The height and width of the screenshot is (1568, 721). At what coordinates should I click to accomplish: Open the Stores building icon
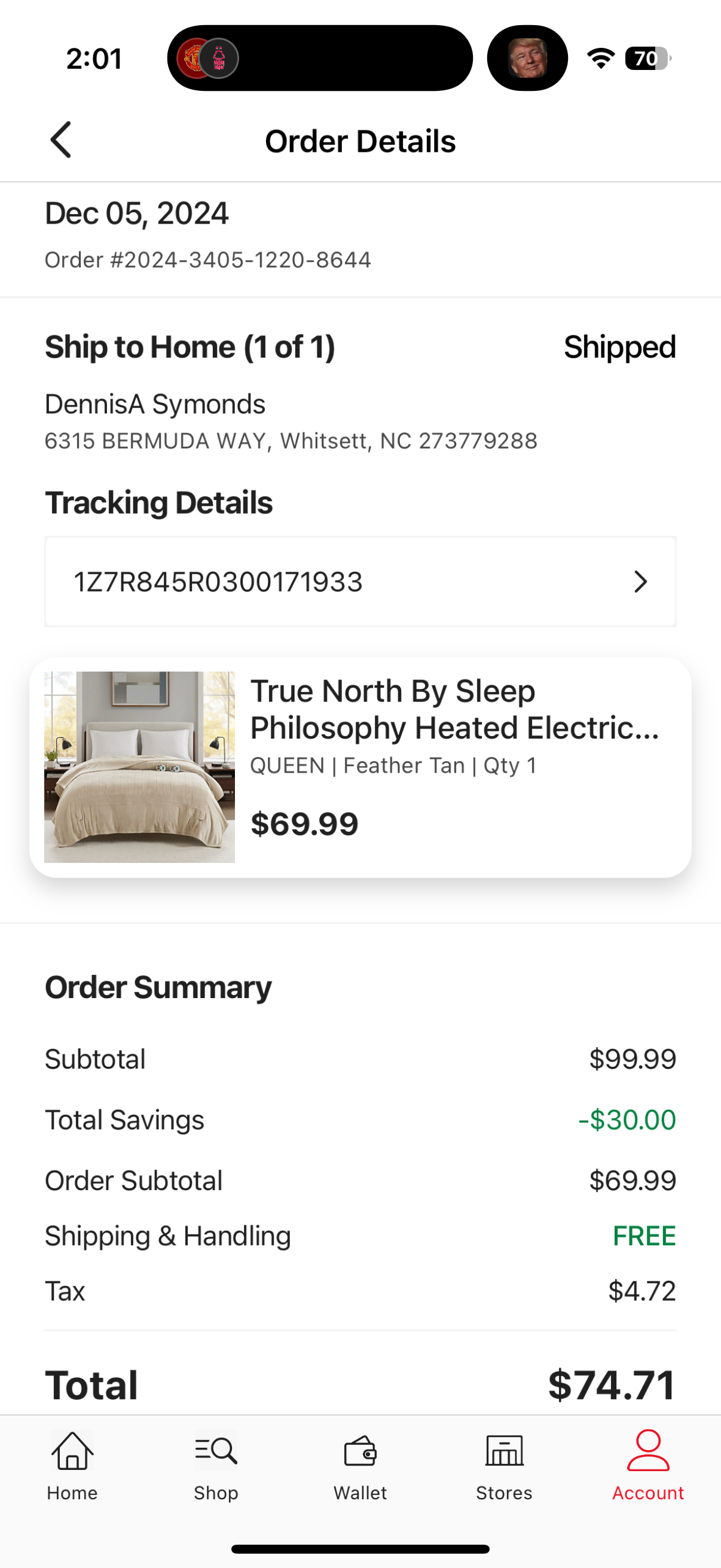505,1451
